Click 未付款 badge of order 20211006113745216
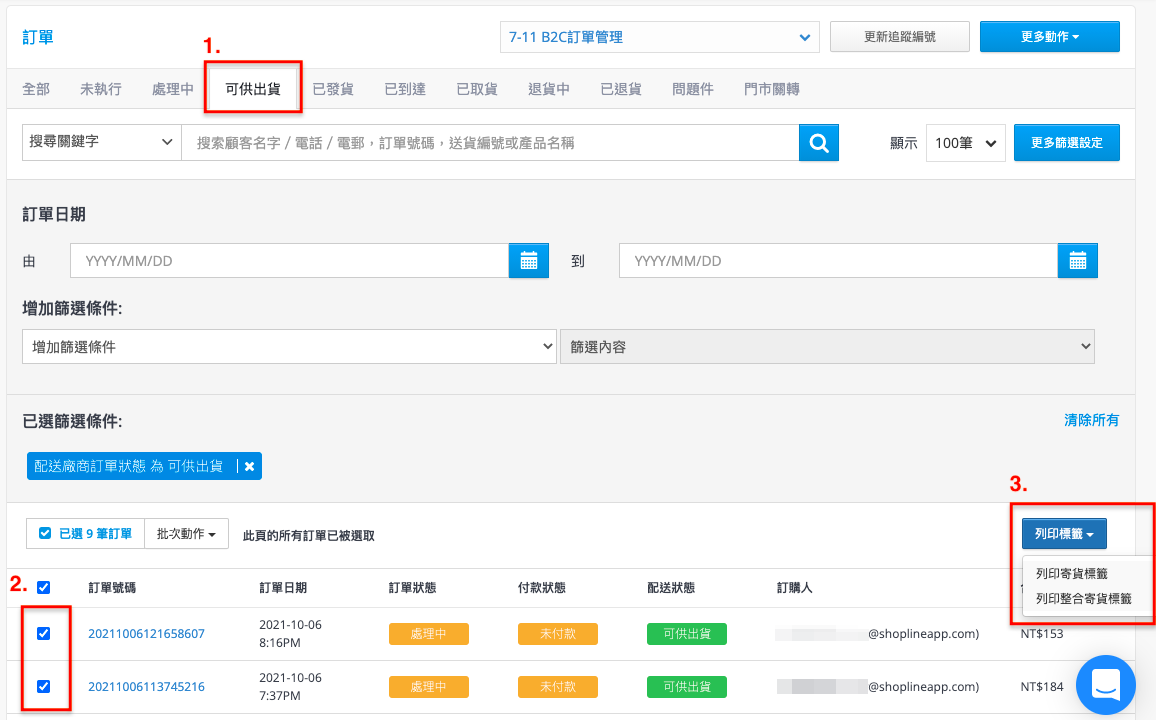 tap(557, 687)
